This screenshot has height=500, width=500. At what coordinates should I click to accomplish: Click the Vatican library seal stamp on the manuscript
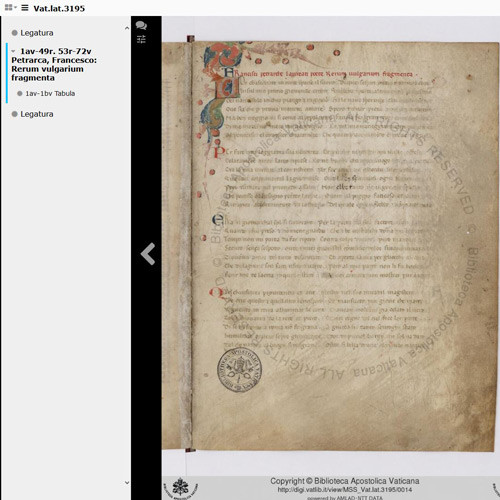(x=239, y=370)
